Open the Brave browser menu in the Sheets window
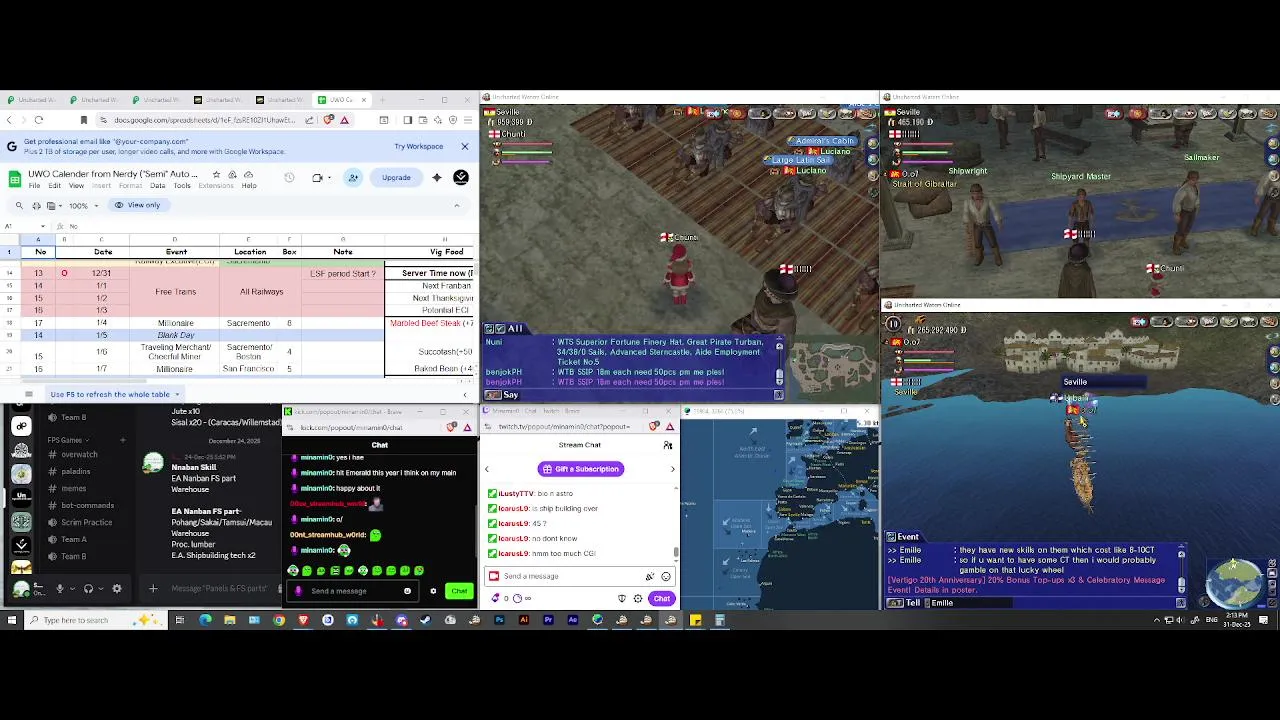The width and height of the screenshot is (1280, 720). pyautogui.click(x=469, y=120)
